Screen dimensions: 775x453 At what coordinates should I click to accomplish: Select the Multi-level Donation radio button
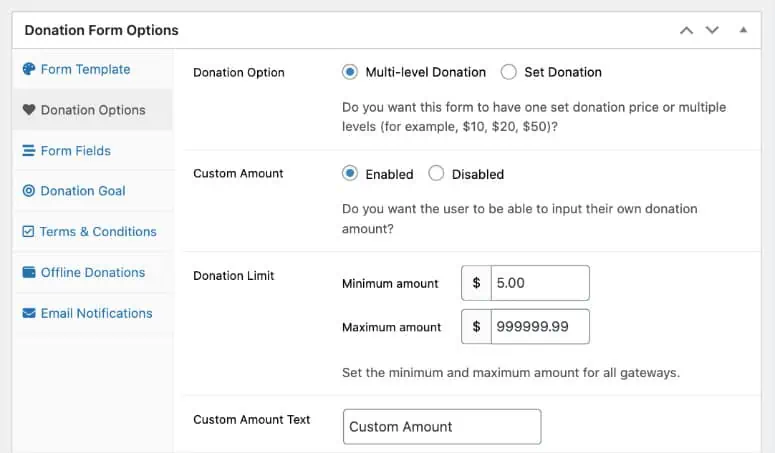(349, 72)
